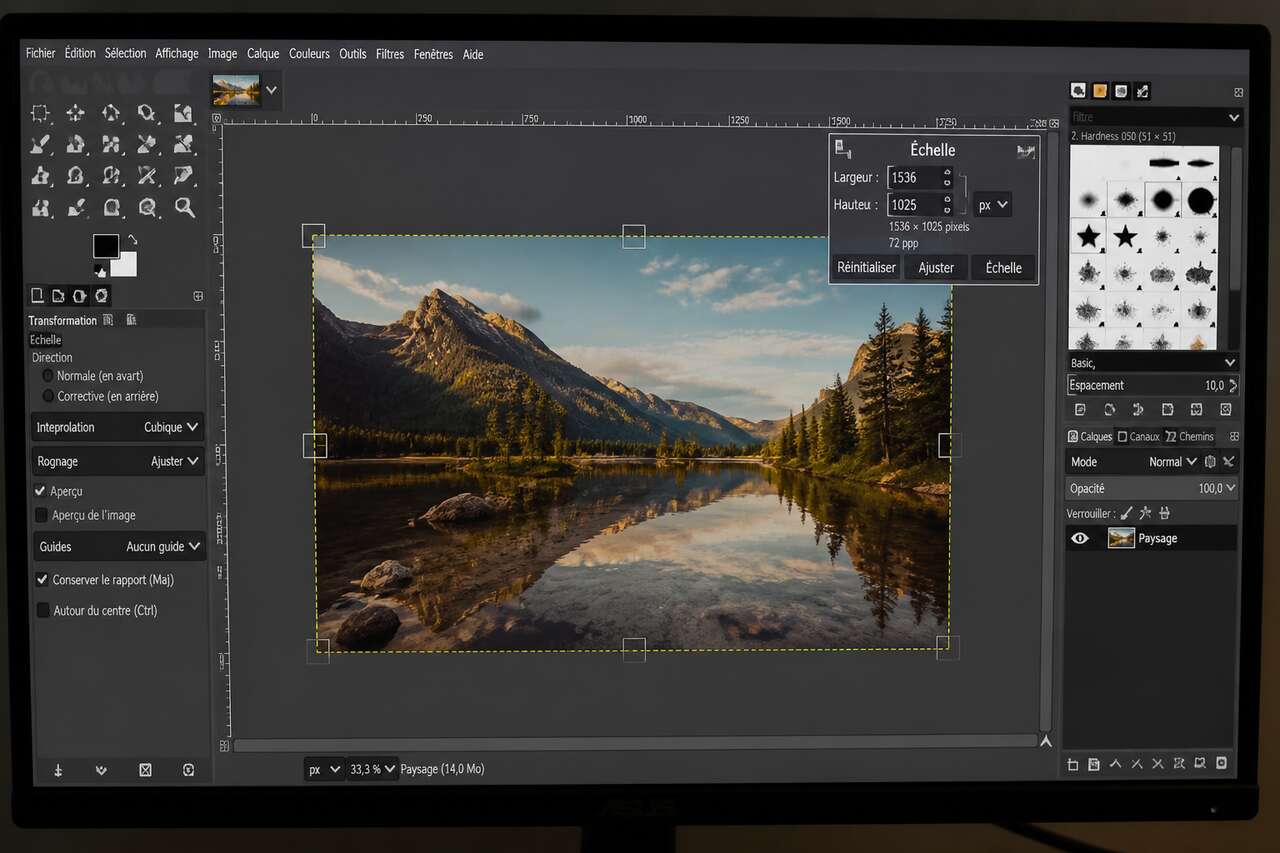Open the Basic, brush tag dropdown
The height and width of the screenshot is (853, 1280).
point(1153,362)
